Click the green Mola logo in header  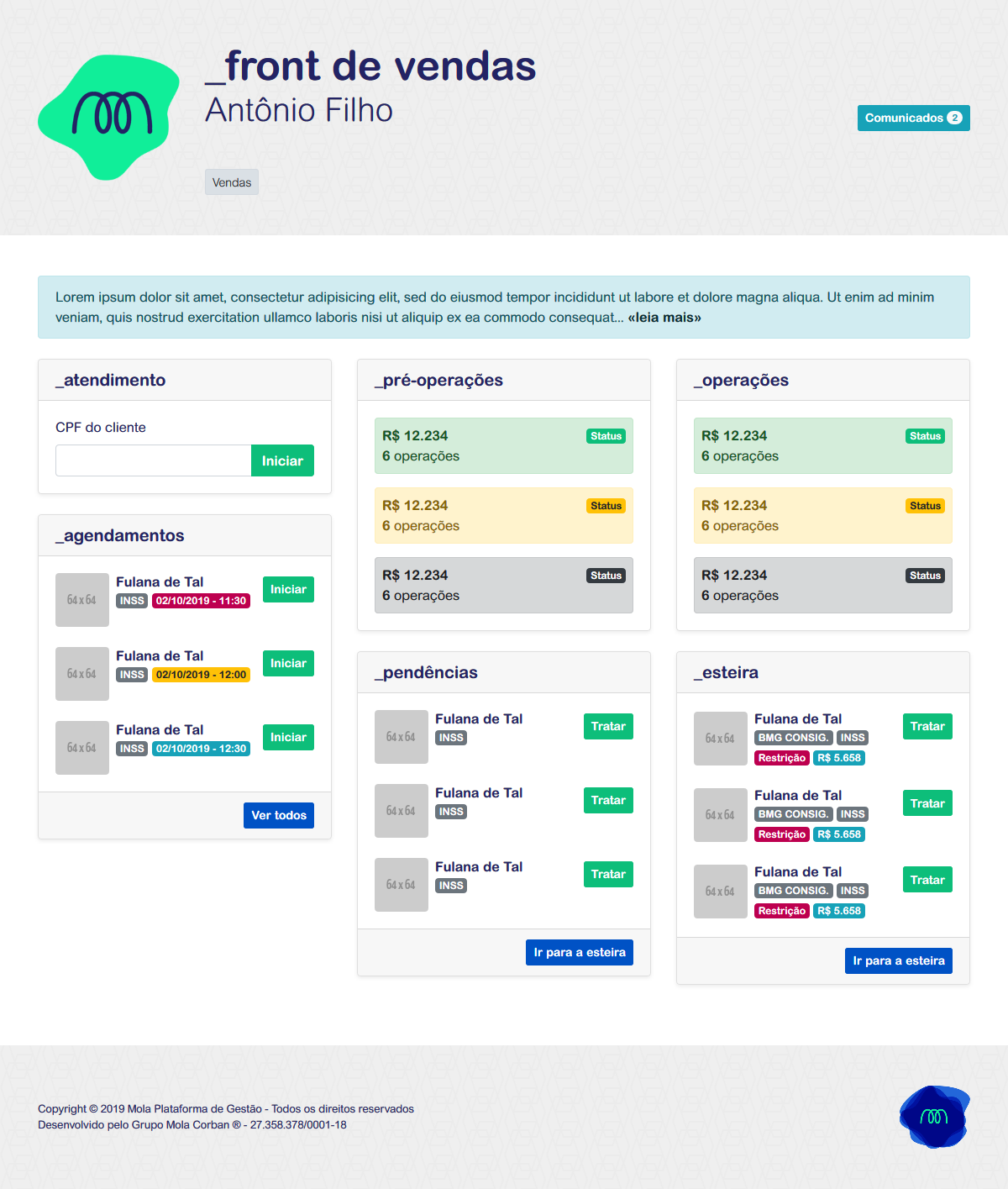tap(109, 116)
